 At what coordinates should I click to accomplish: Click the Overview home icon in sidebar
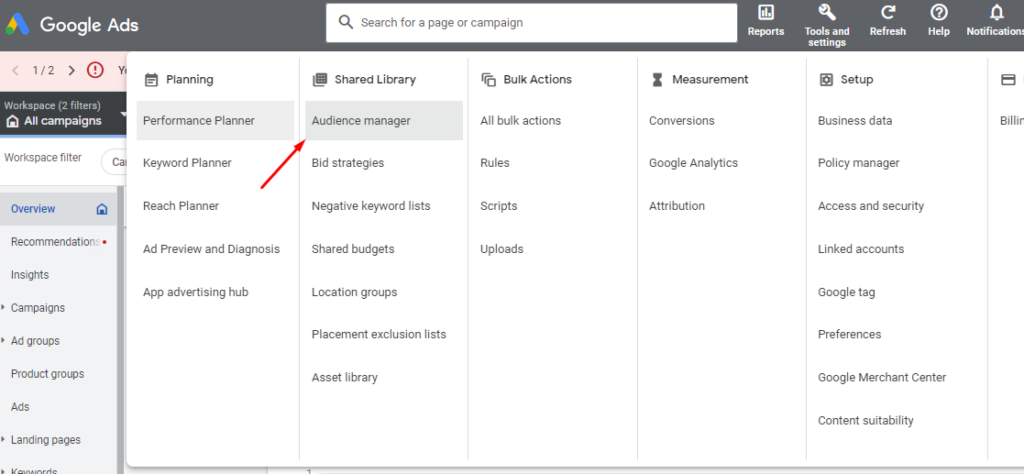tap(101, 209)
